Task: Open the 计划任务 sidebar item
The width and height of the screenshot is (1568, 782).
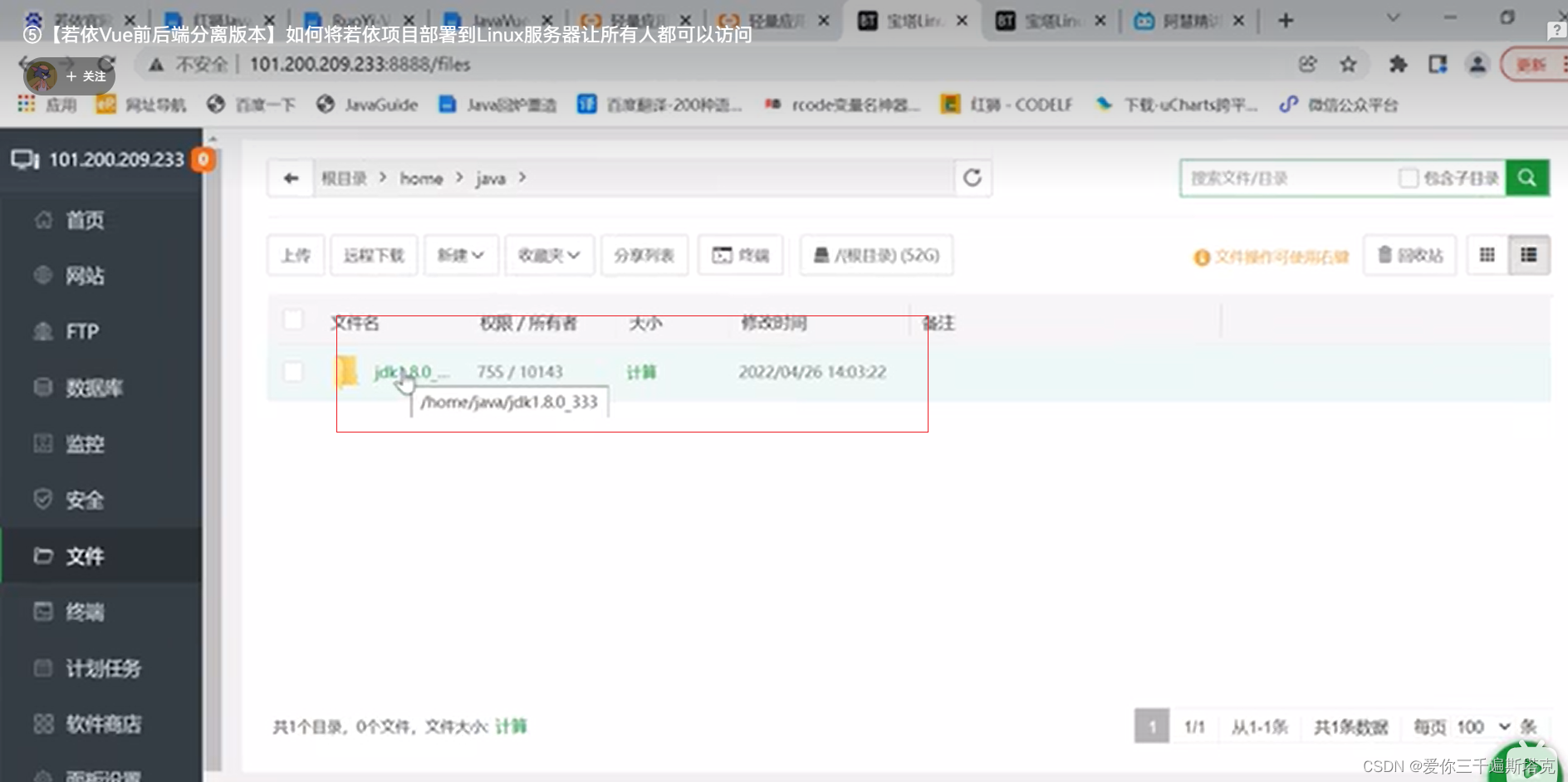Action: pyautogui.click(x=101, y=667)
